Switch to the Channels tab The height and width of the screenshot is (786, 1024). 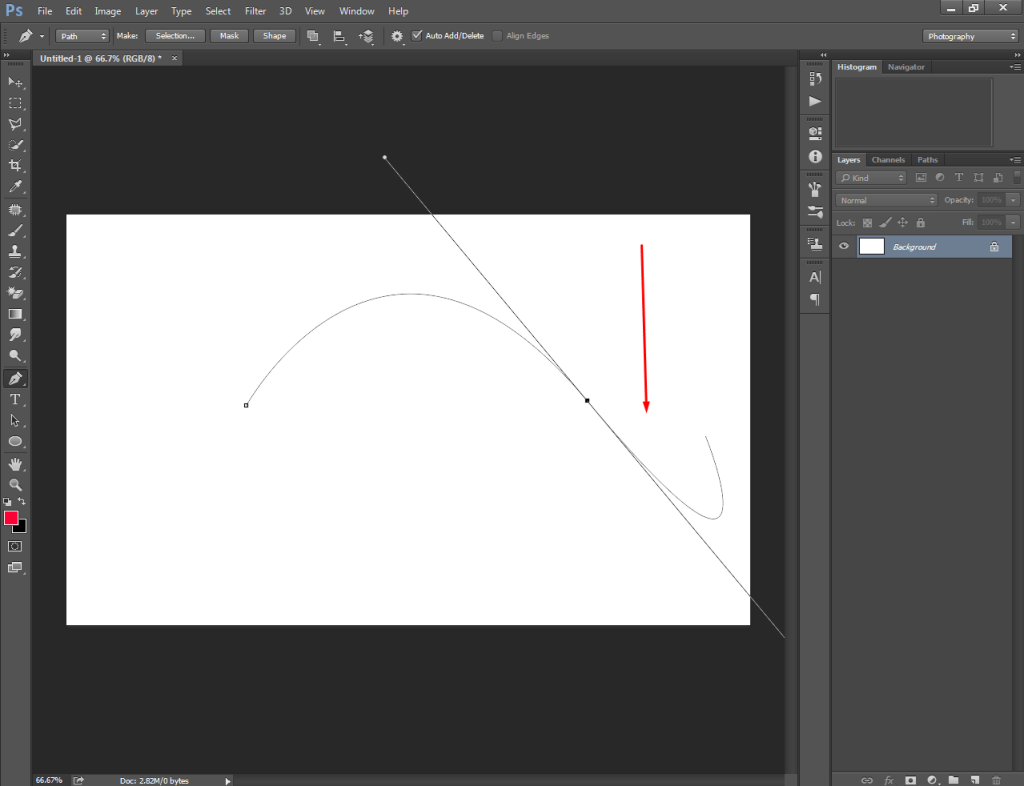pyautogui.click(x=888, y=159)
